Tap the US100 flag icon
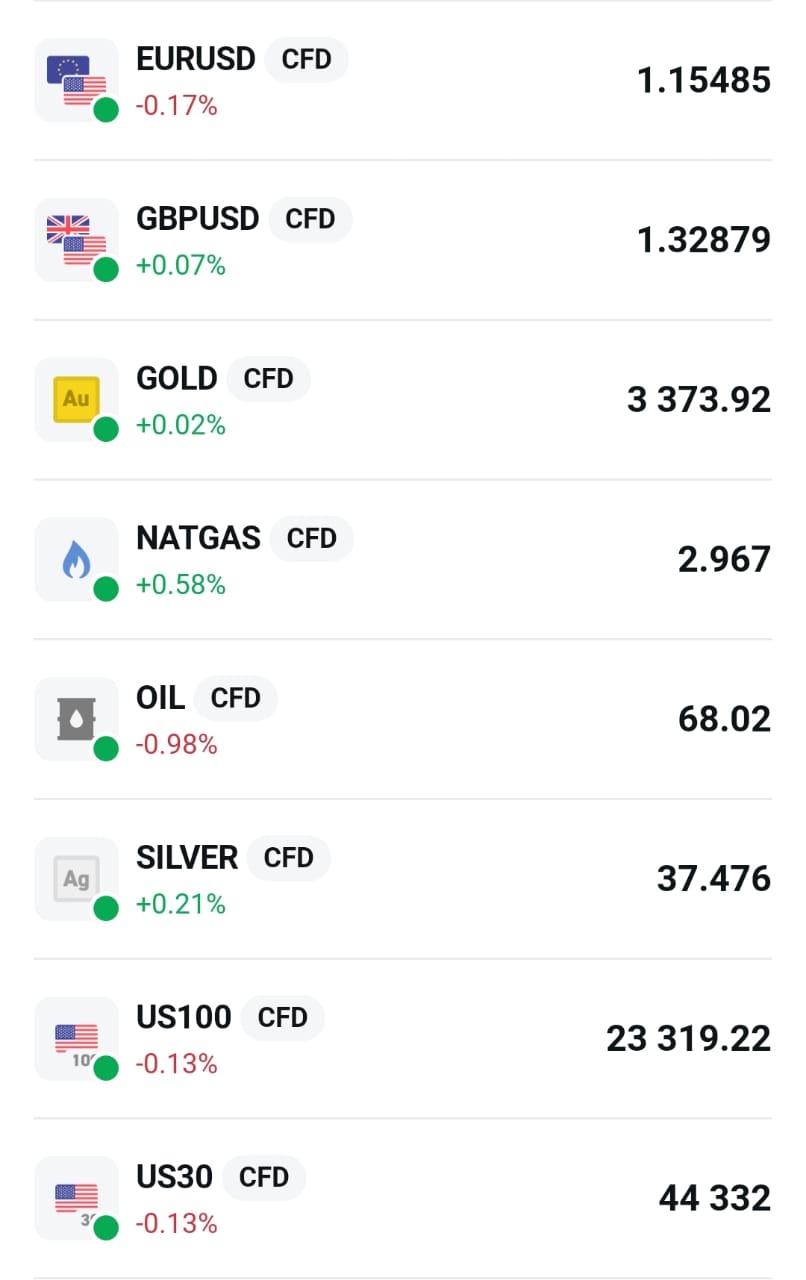This screenshot has width=806, height=1280. tap(76, 1038)
